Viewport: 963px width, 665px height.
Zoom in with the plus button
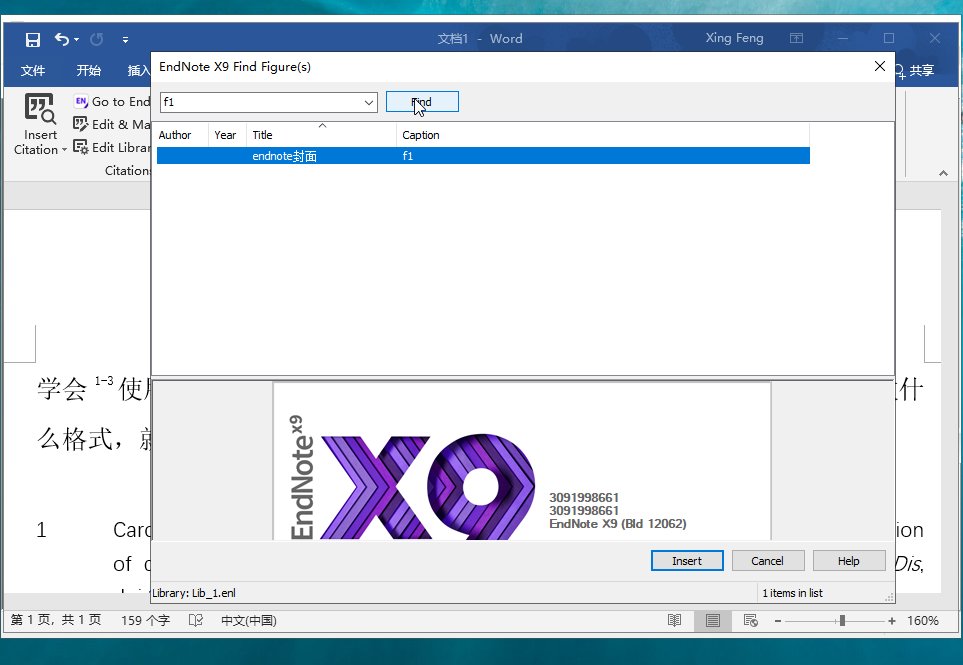pyautogui.click(x=891, y=621)
